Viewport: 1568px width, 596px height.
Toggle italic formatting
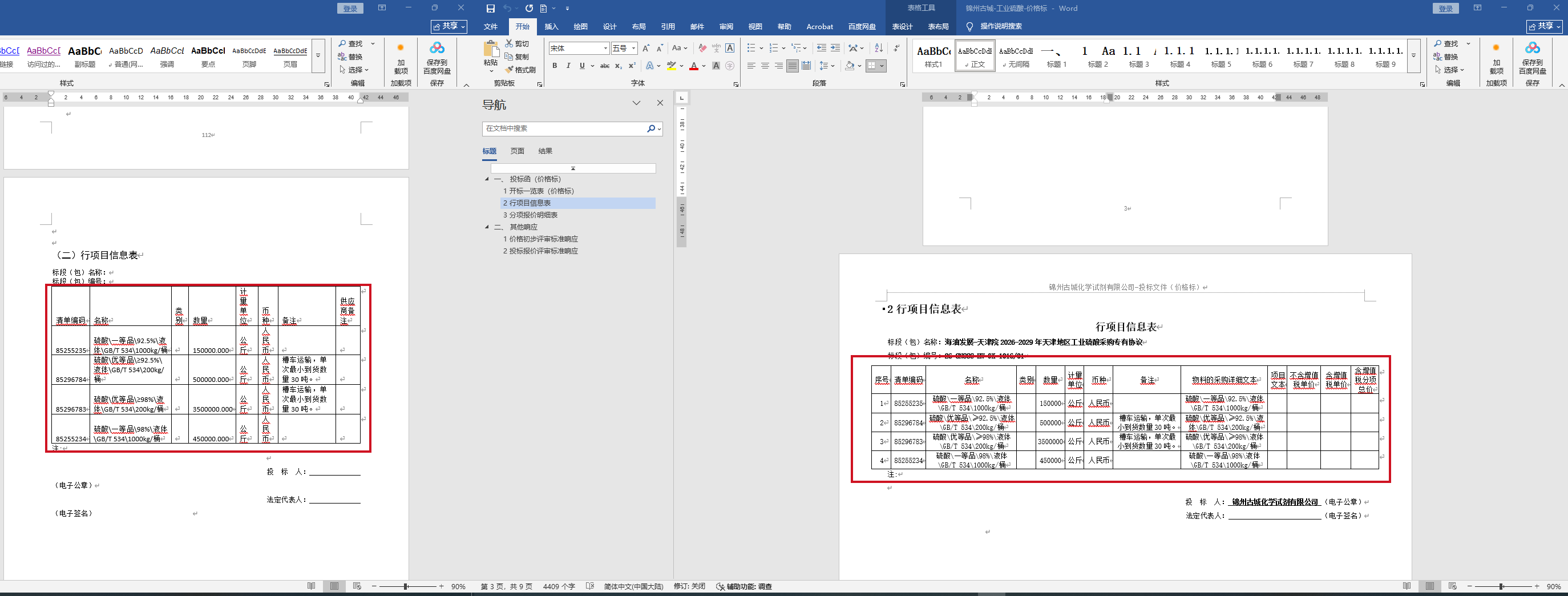[568, 66]
